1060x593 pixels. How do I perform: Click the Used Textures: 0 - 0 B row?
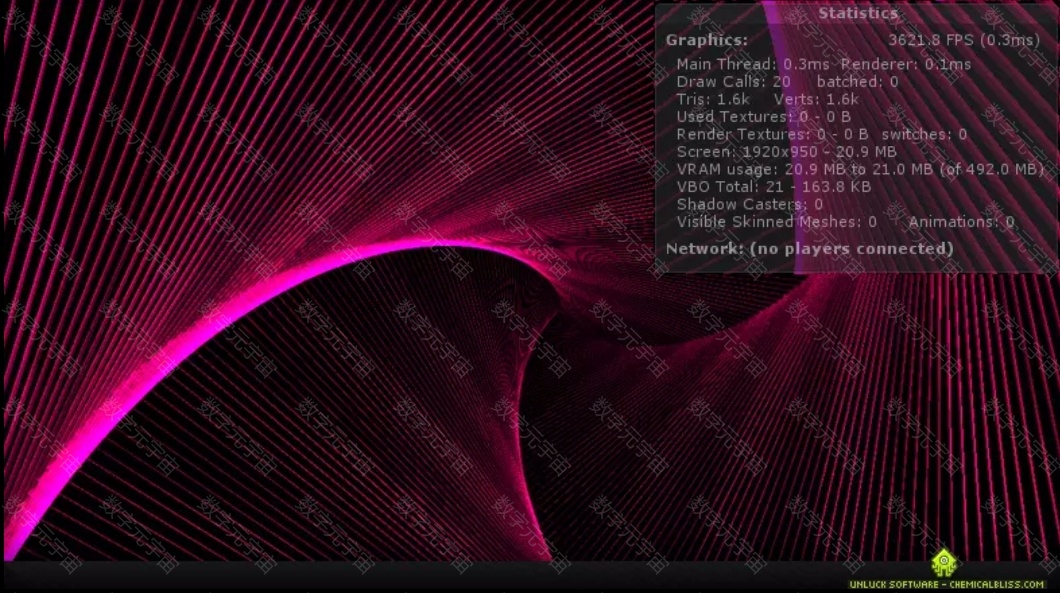pyautogui.click(x=763, y=117)
